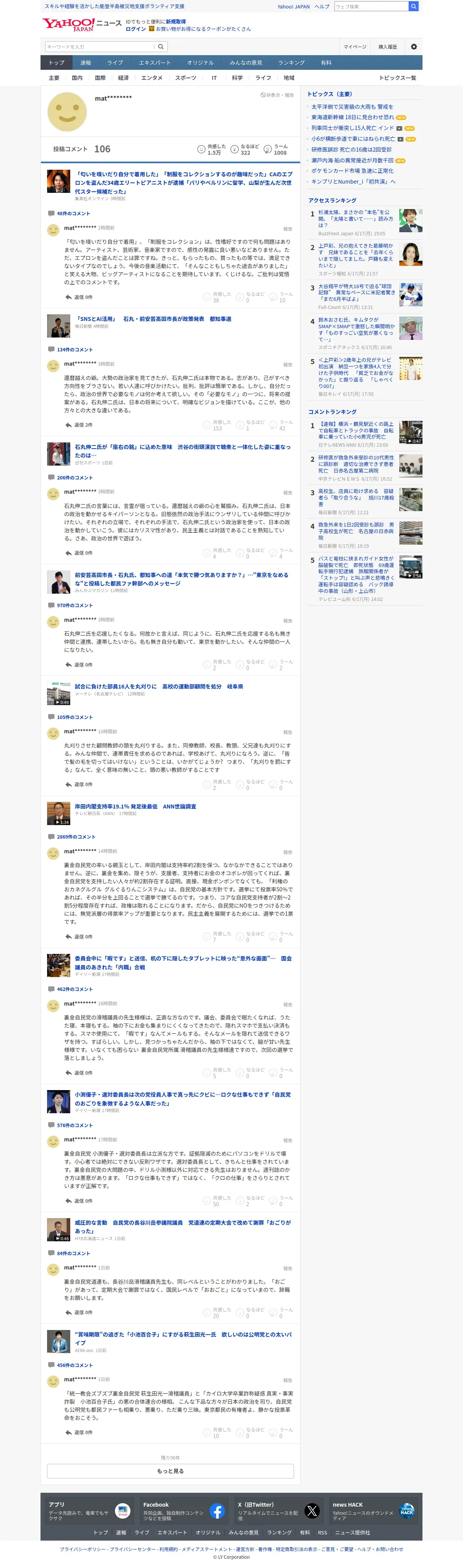Open the ランキング tab in blue bar
This screenshot has width=463, height=1568.
[x=291, y=63]
